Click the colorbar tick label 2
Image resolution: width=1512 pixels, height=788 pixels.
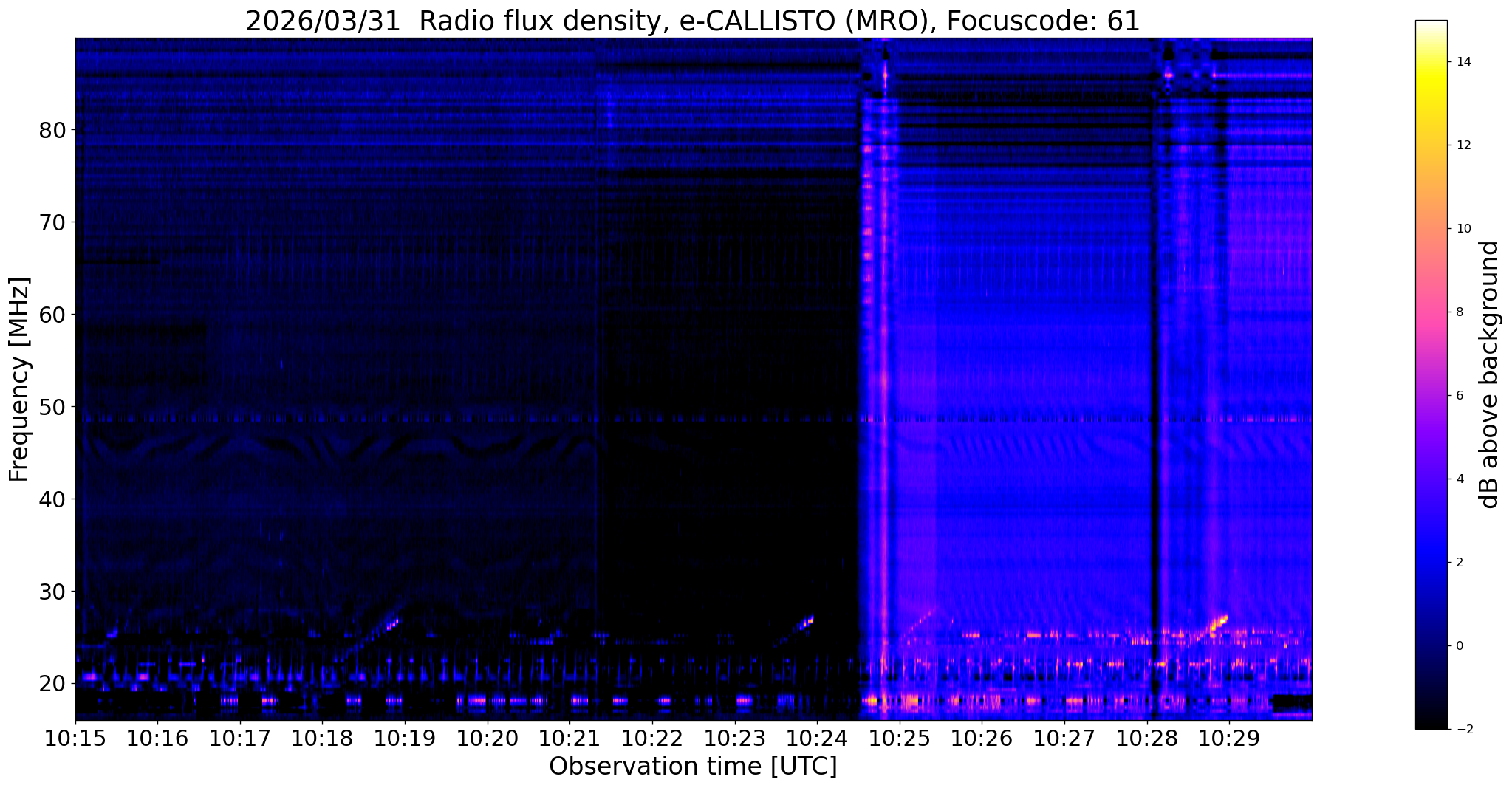tap(1459, 563)
